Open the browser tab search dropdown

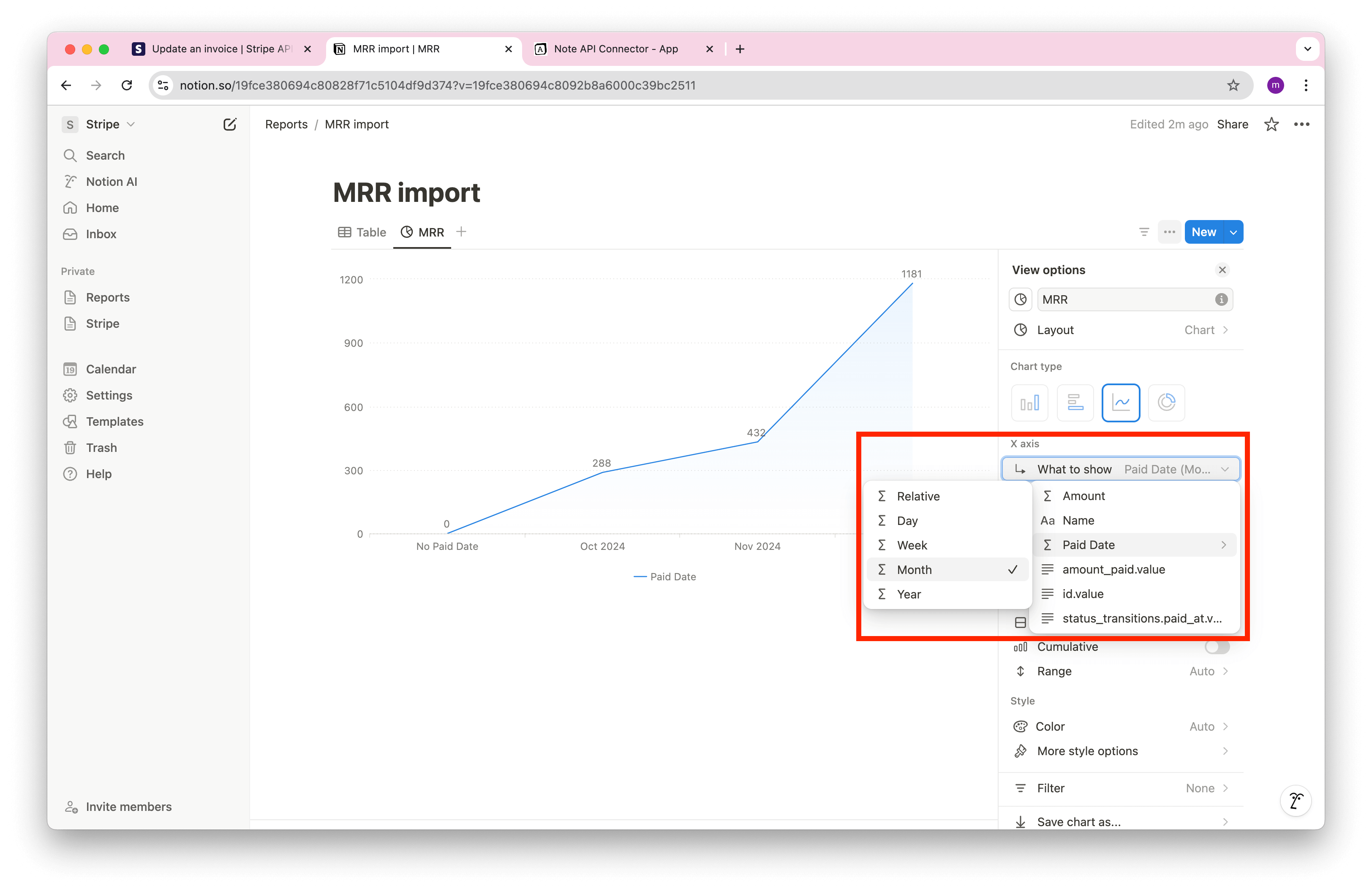click(x=1307, y=49)
